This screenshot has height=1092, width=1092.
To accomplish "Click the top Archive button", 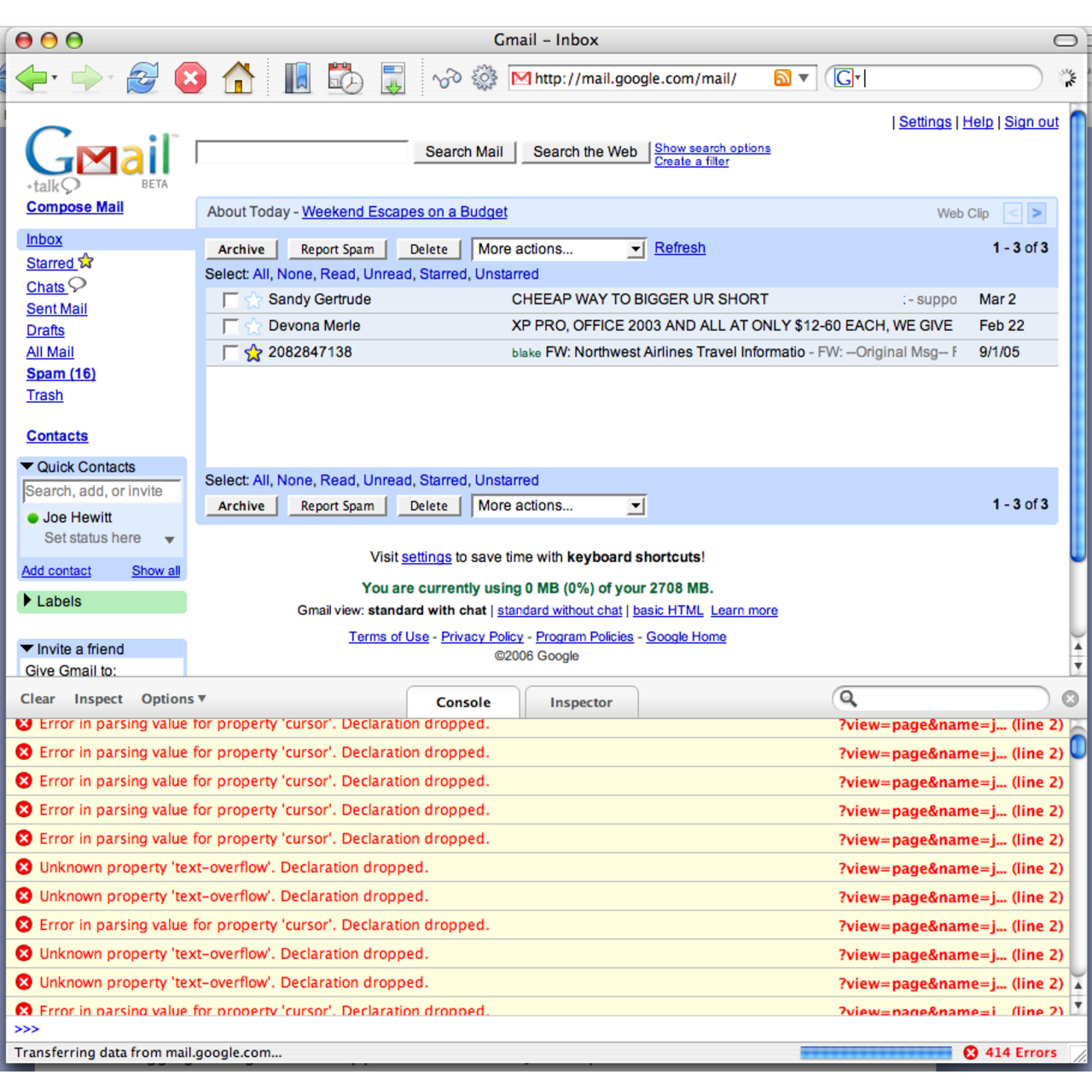I will tap(241, 249).
